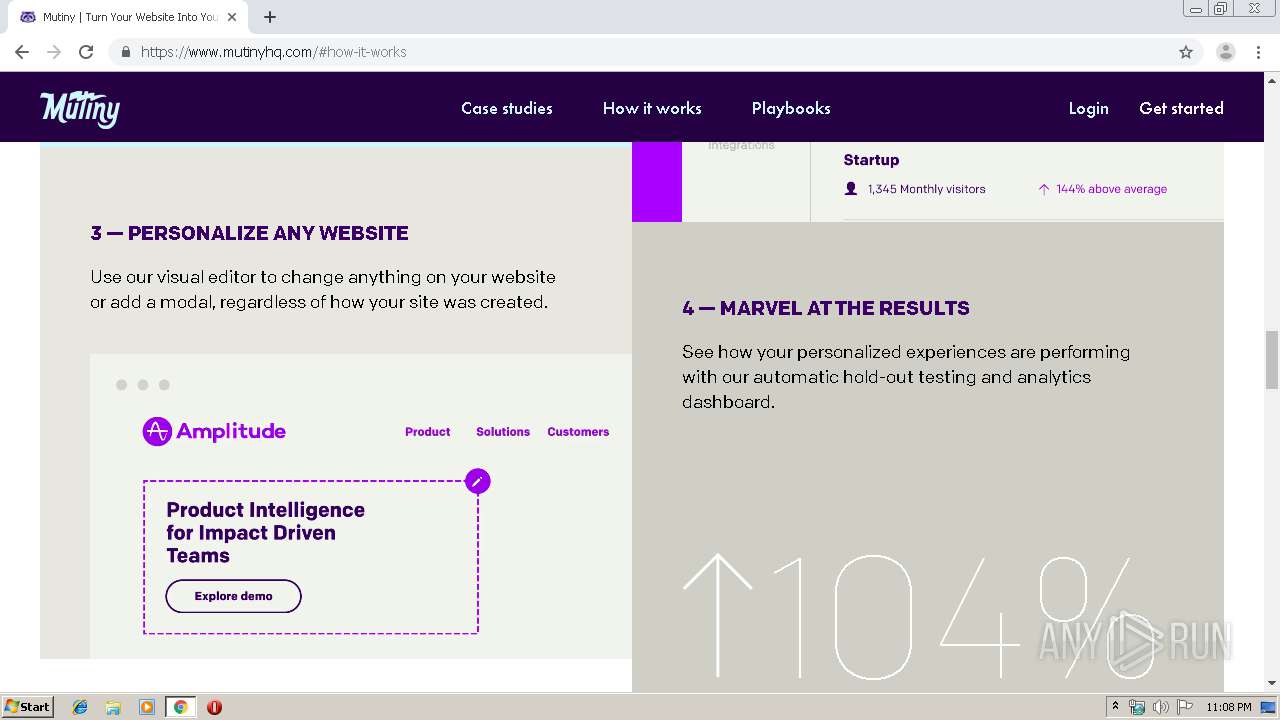The image size is (1280, 720).
Task: Click the Chrome taskbar icon
Action: (180, 707)
